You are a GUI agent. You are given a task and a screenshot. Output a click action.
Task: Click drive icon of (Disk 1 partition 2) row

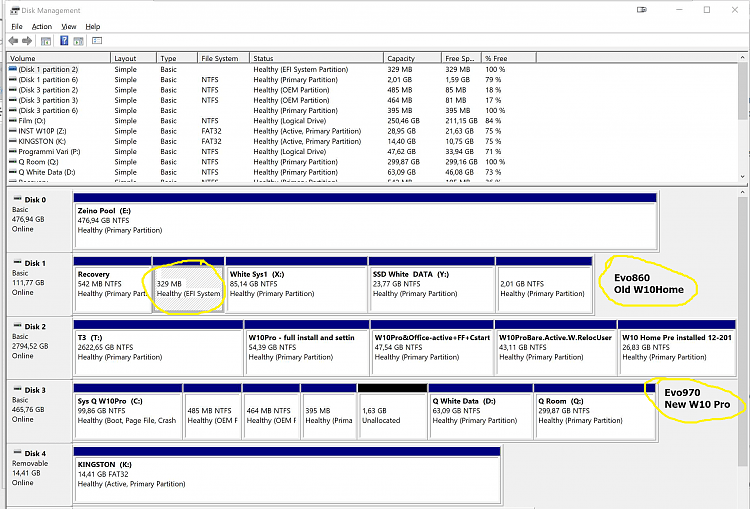13,69
